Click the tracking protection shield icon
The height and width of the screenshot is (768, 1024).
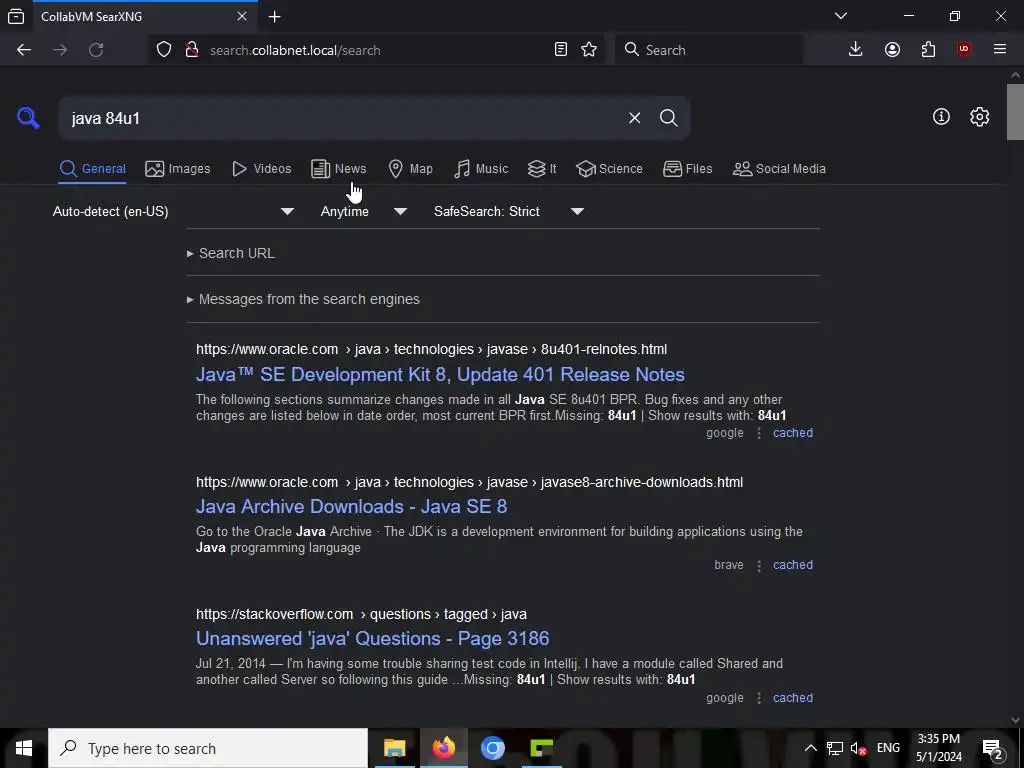[x=164, y=50]
